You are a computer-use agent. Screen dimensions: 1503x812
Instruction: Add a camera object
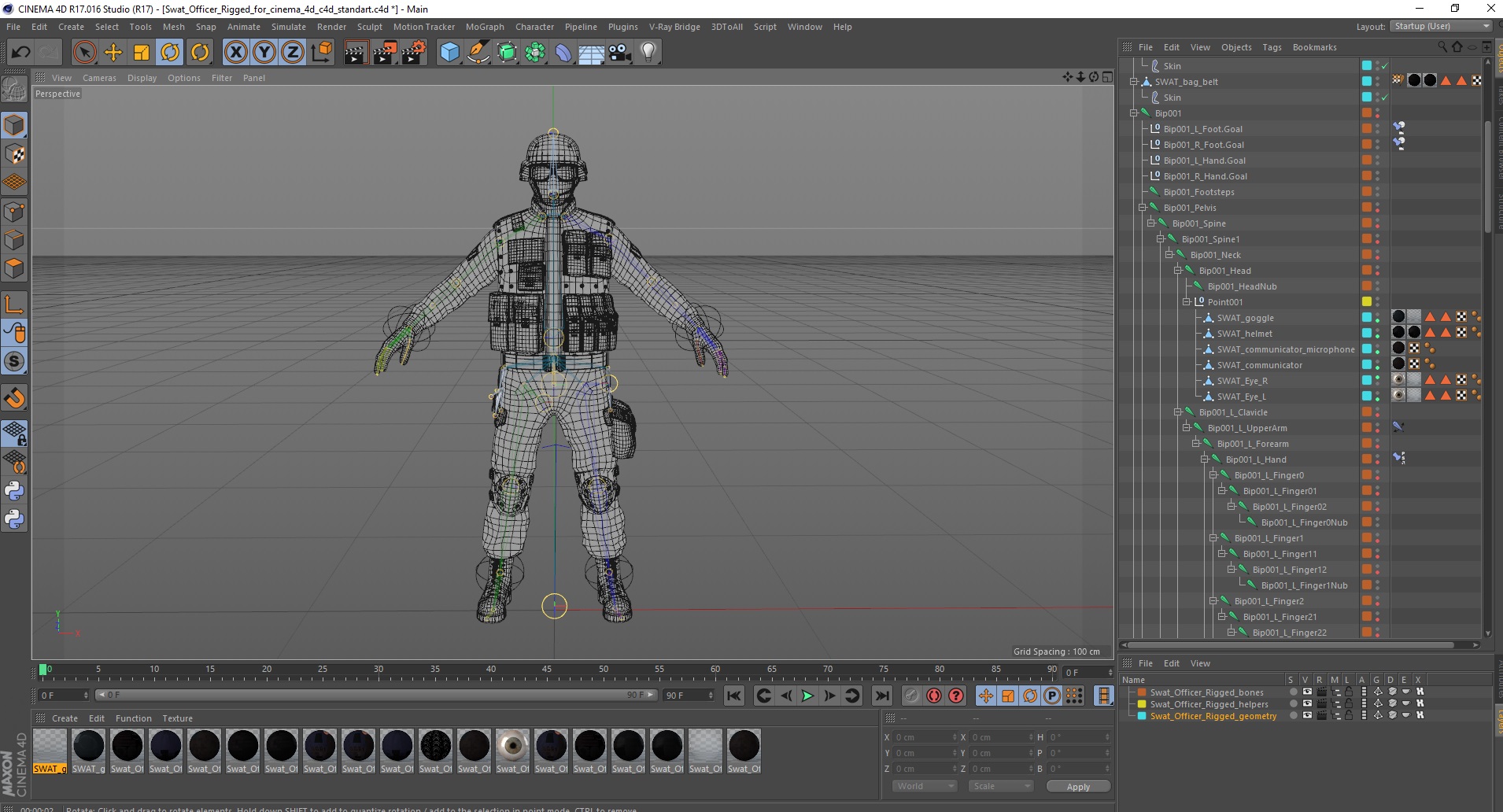pos(620,53)
